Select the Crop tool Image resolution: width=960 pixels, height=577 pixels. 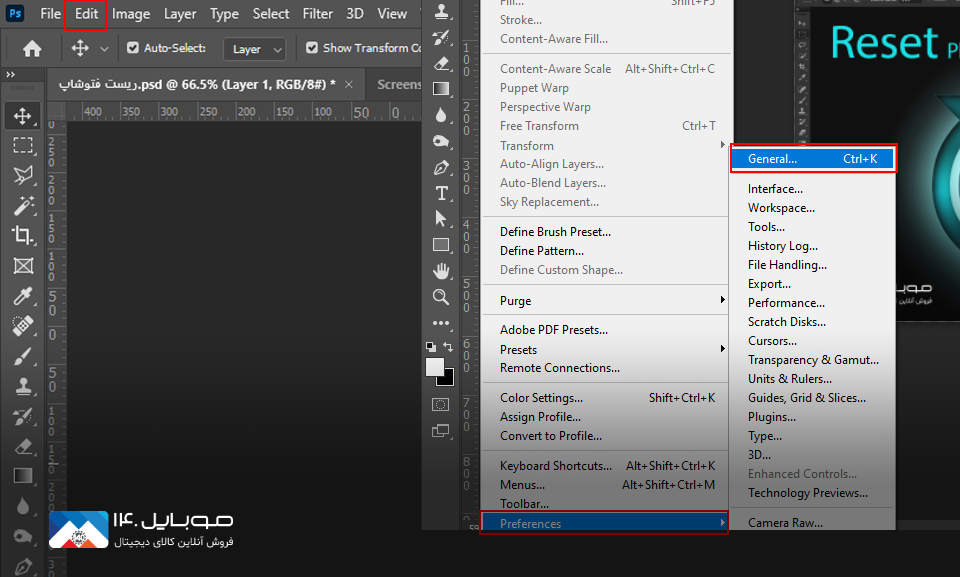pyautogui.click(x=23, y=235)
